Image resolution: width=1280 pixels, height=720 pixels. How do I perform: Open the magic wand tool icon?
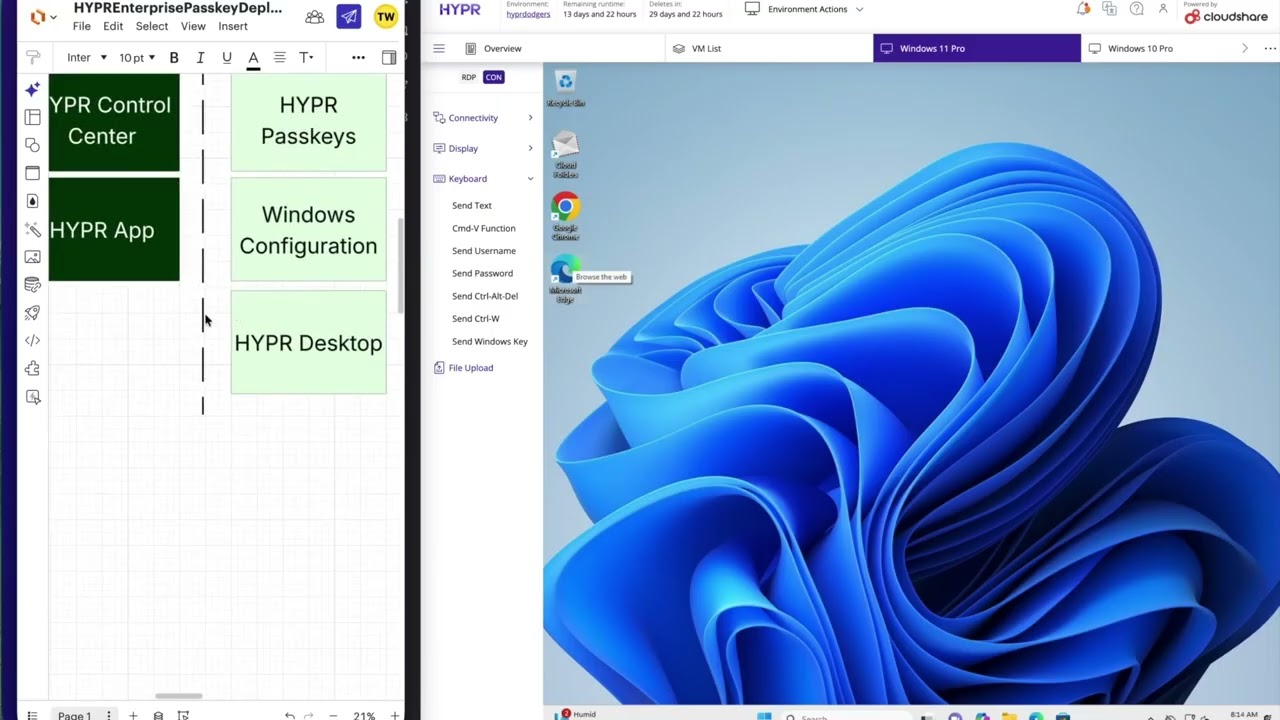tap(32, 229)
